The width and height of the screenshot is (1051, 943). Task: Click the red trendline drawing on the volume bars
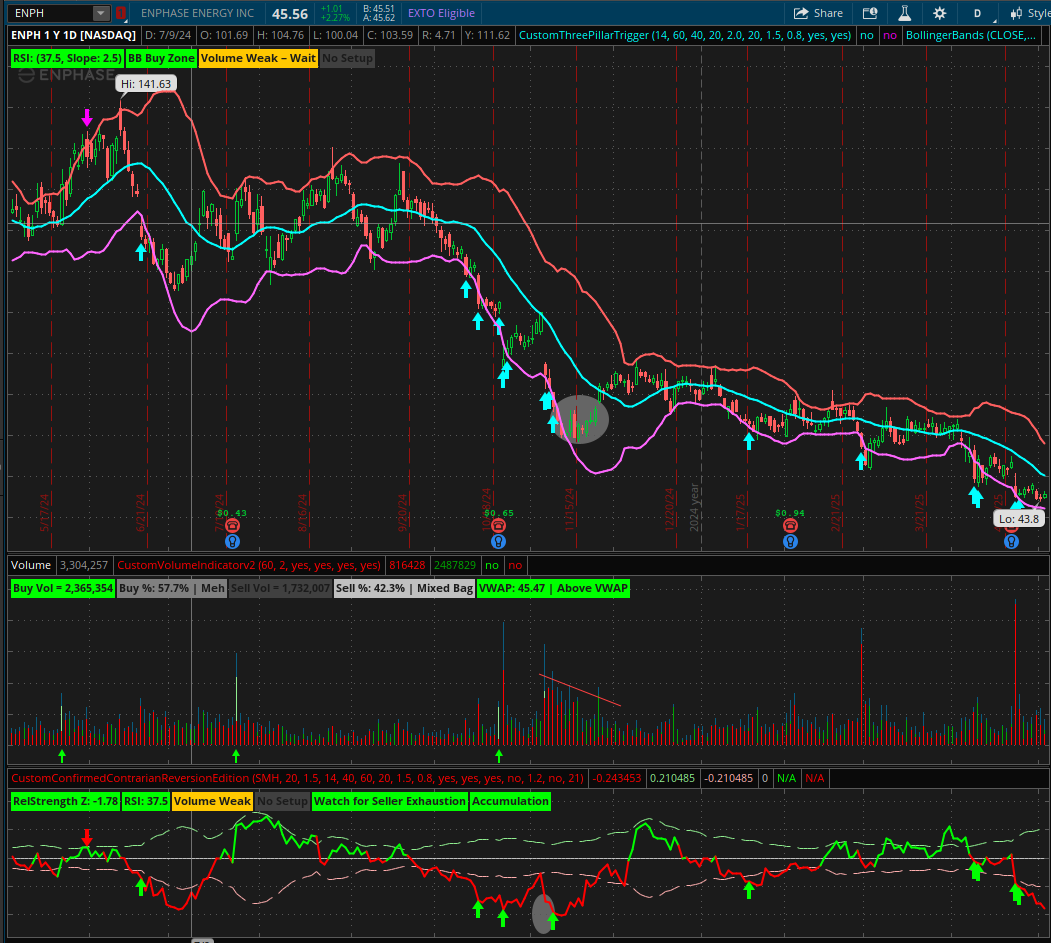[x=580, y=690]
